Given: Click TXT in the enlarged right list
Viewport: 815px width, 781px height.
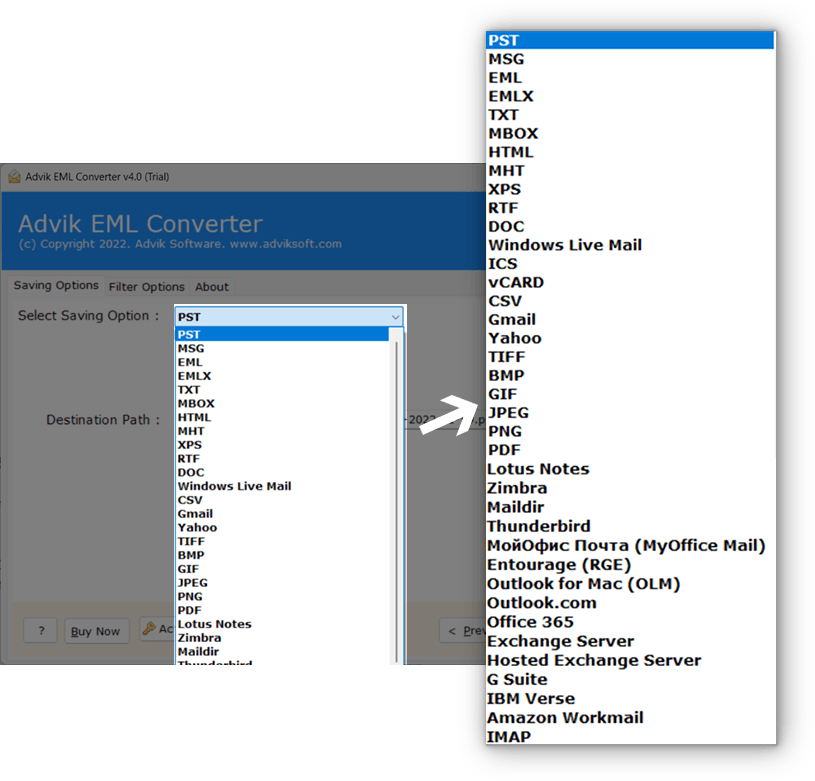Looking at the screenshot, I should [x=630, y=114].
